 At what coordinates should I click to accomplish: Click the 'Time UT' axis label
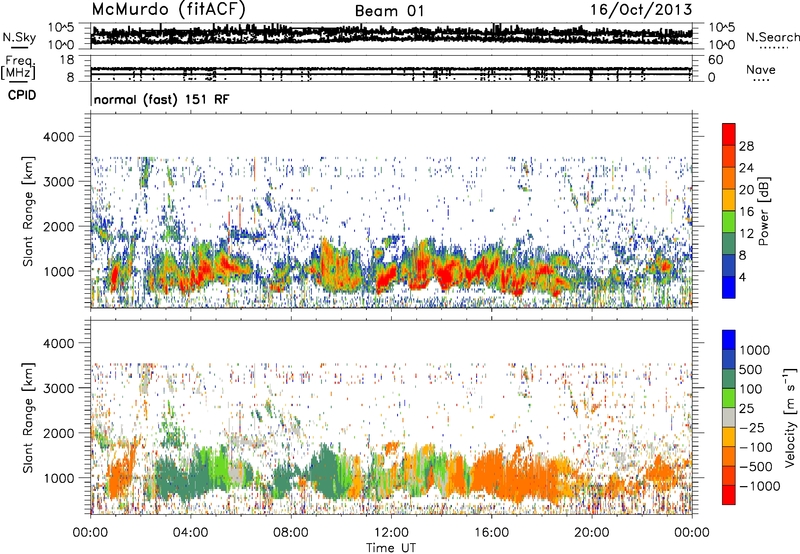391,548
